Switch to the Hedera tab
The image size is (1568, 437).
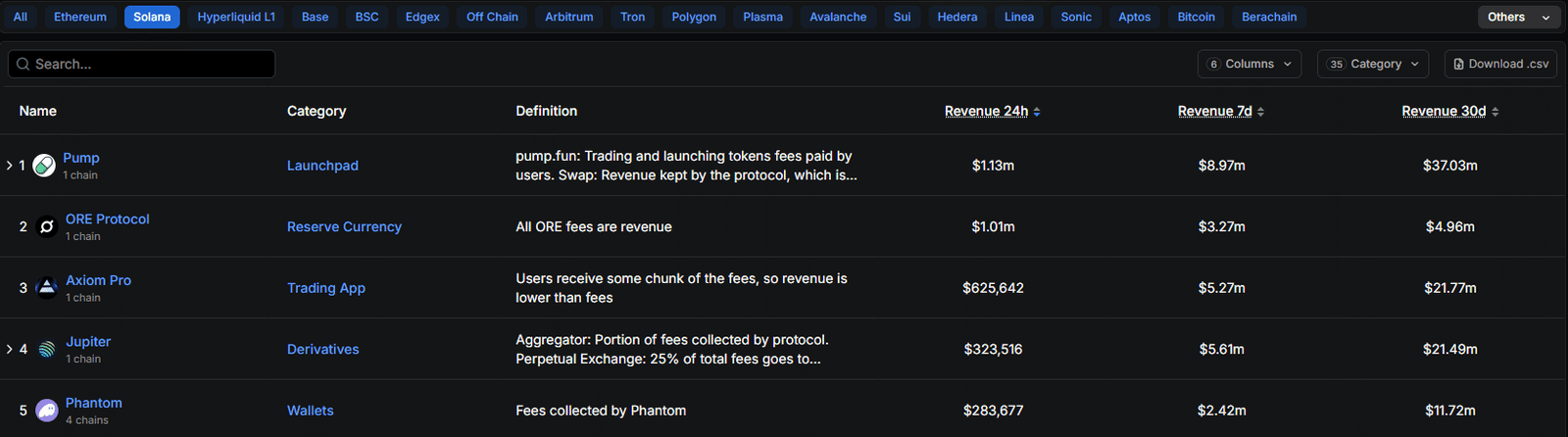click(x=957, y=17)
